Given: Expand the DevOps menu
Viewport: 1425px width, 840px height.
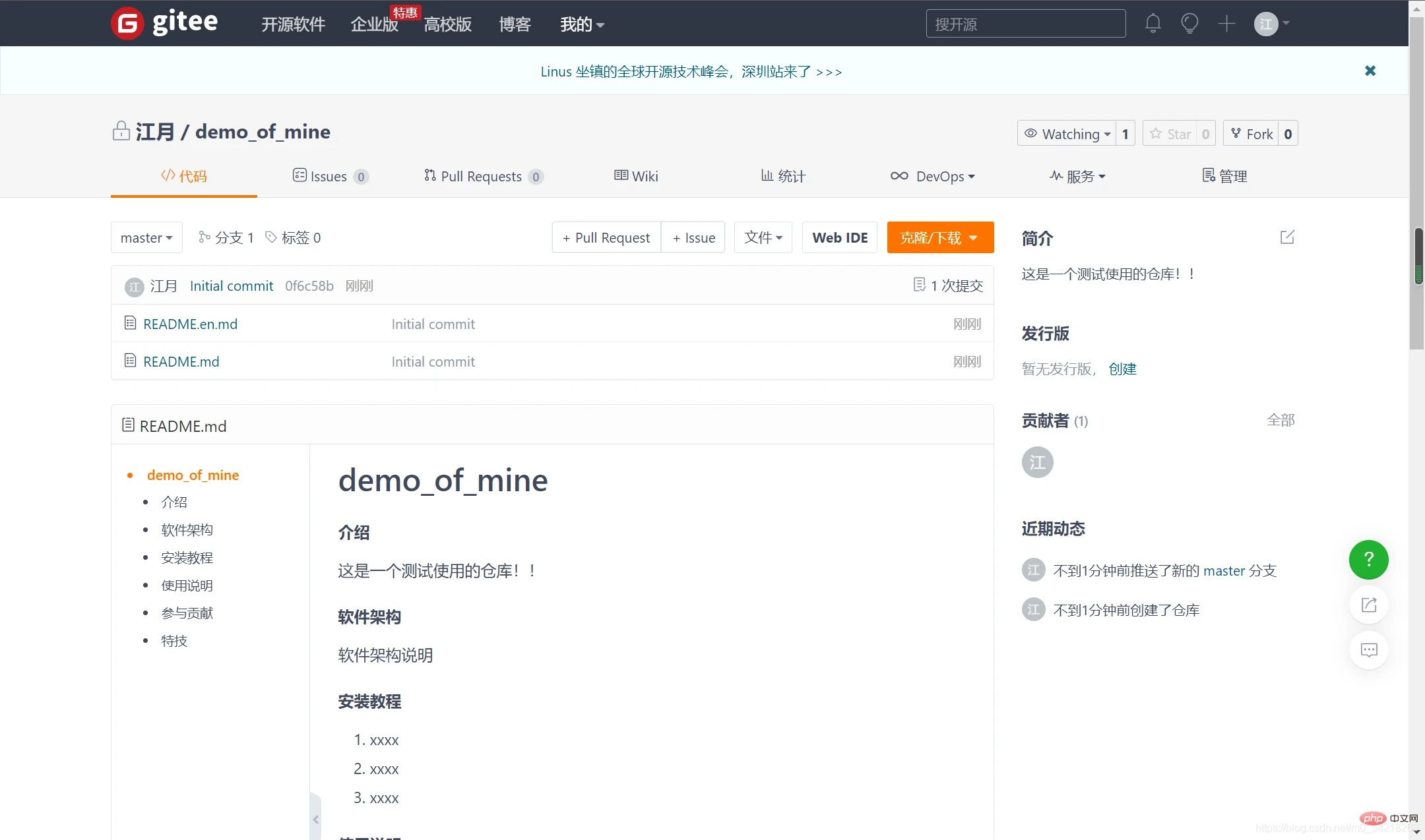Looking at the screenshot, I should pos(933,176).
